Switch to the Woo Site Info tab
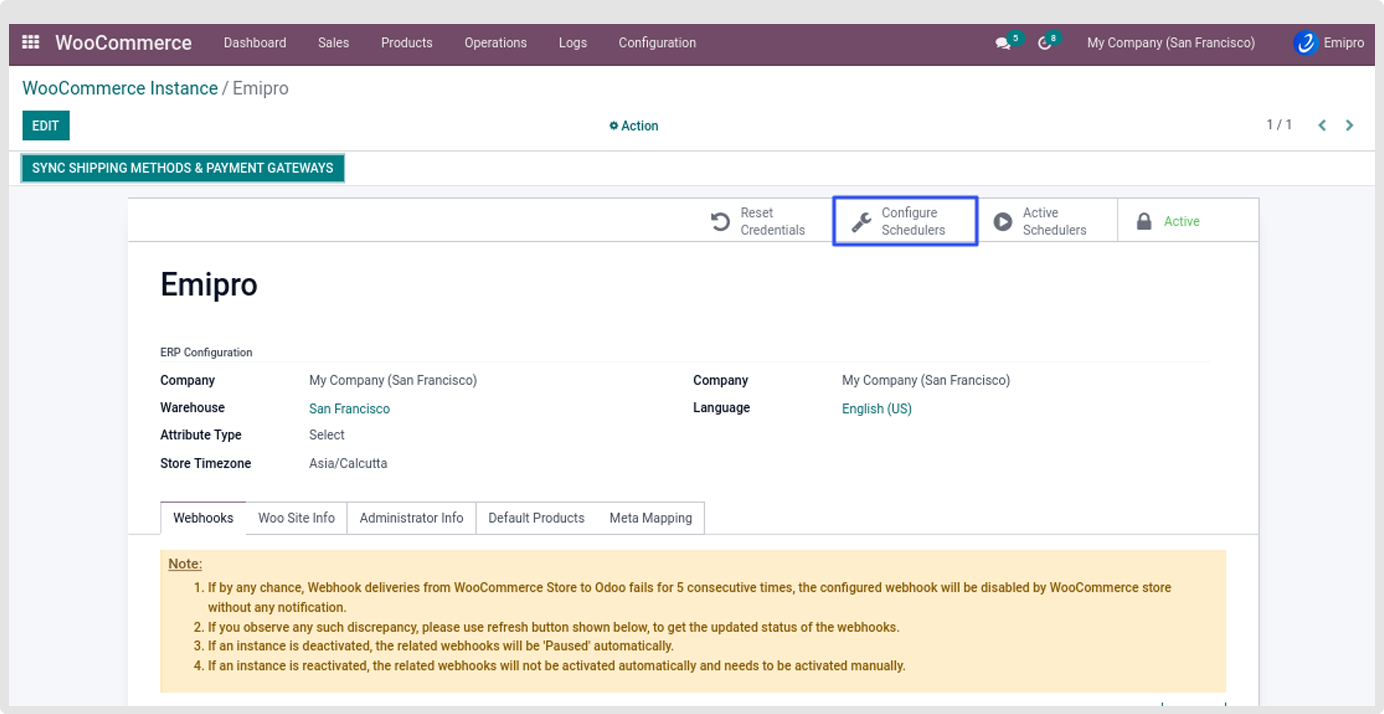Image resolution: width=1384 pixels, height=714 pixels. [297, 518]
